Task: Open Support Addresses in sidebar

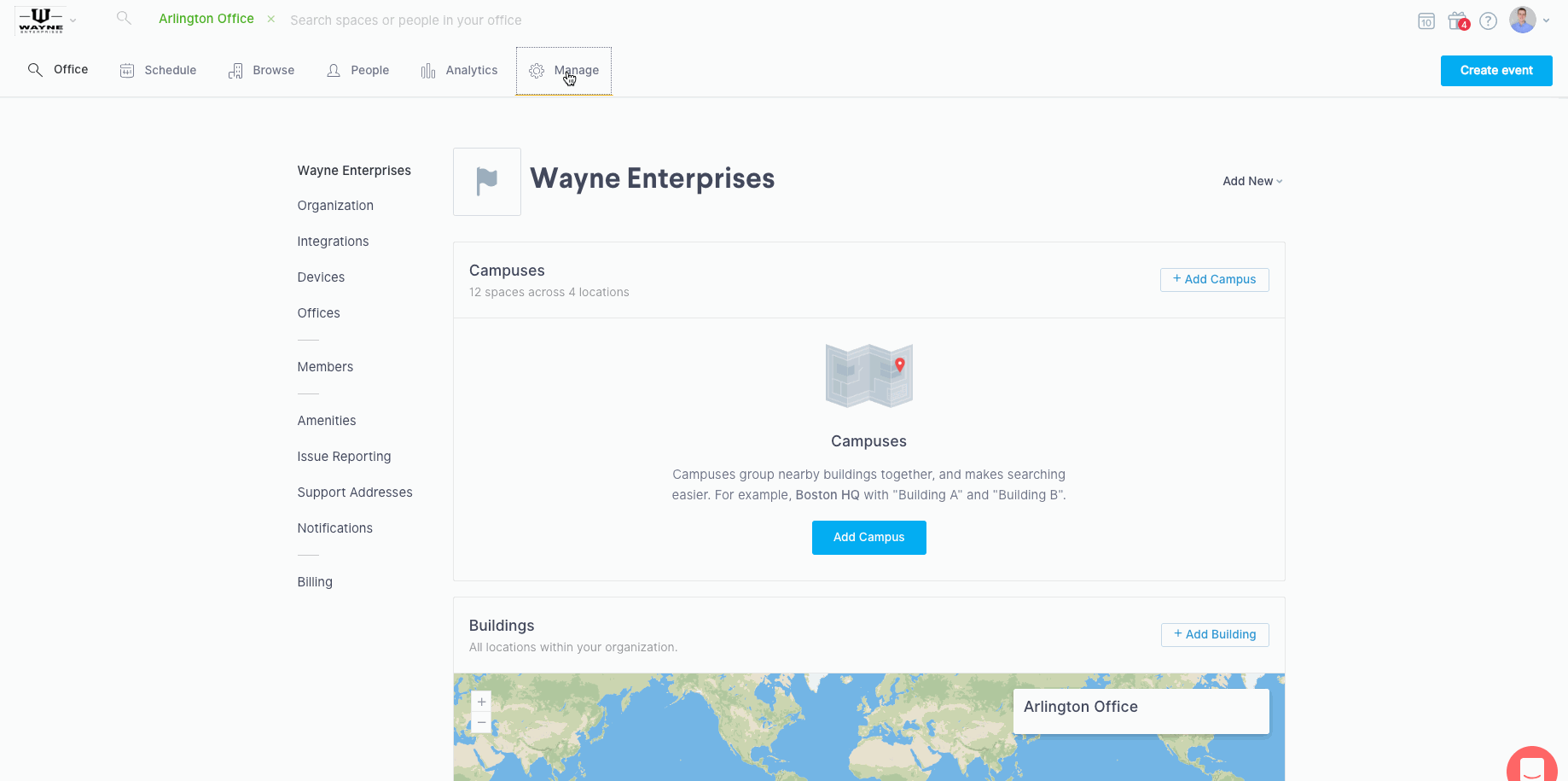Action: coord(355,492)
